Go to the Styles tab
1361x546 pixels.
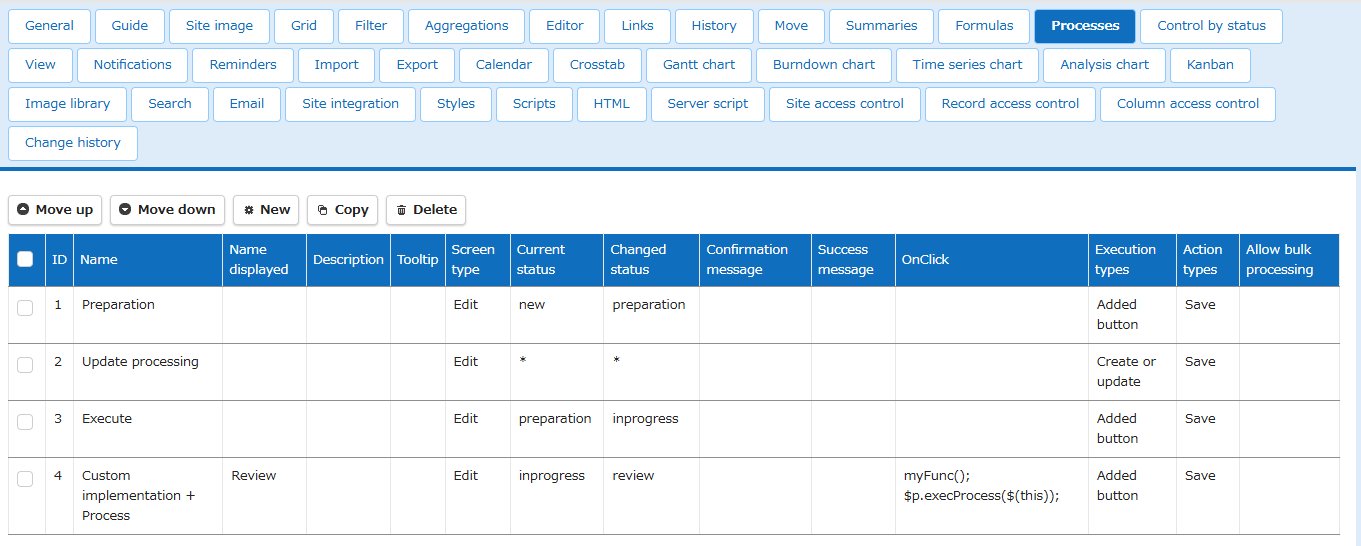tap(456, 104)
